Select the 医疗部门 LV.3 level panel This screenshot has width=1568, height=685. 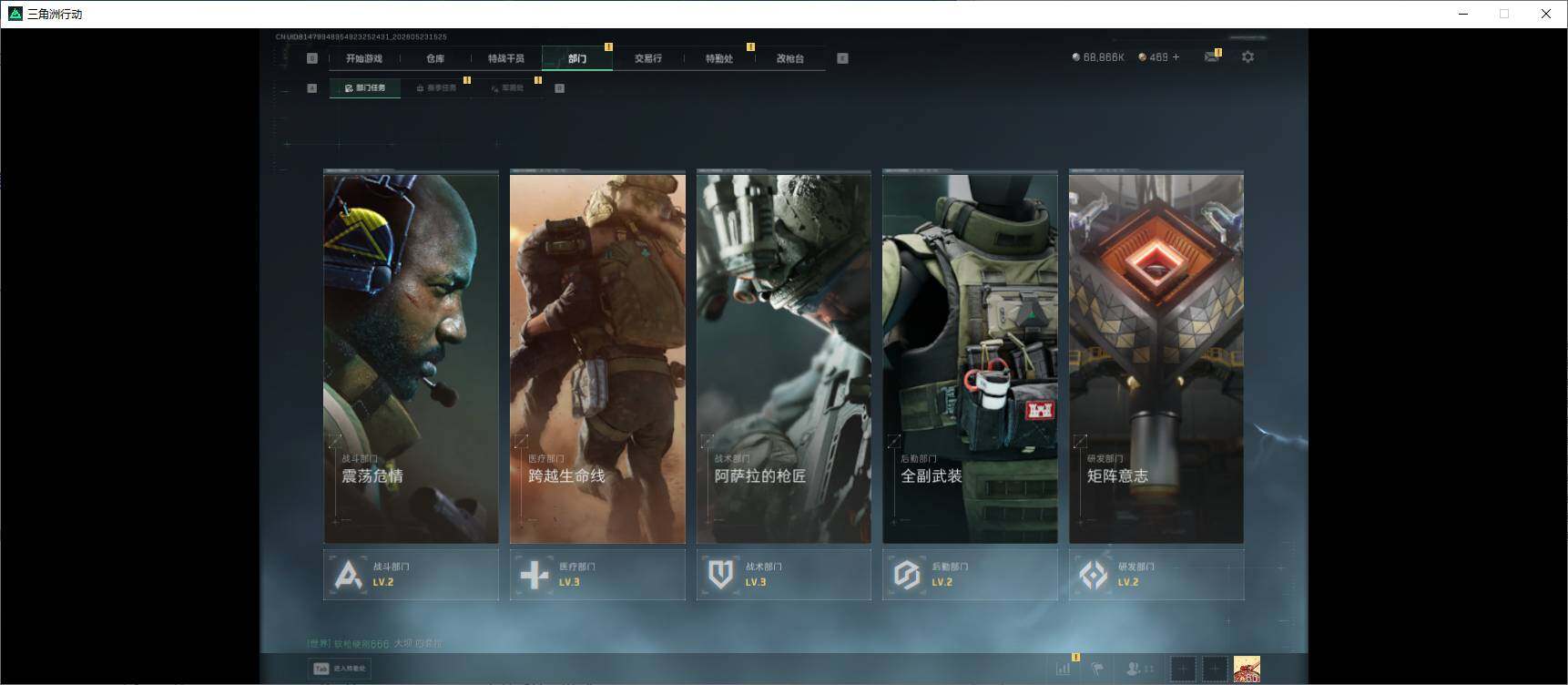pos(597,574)
